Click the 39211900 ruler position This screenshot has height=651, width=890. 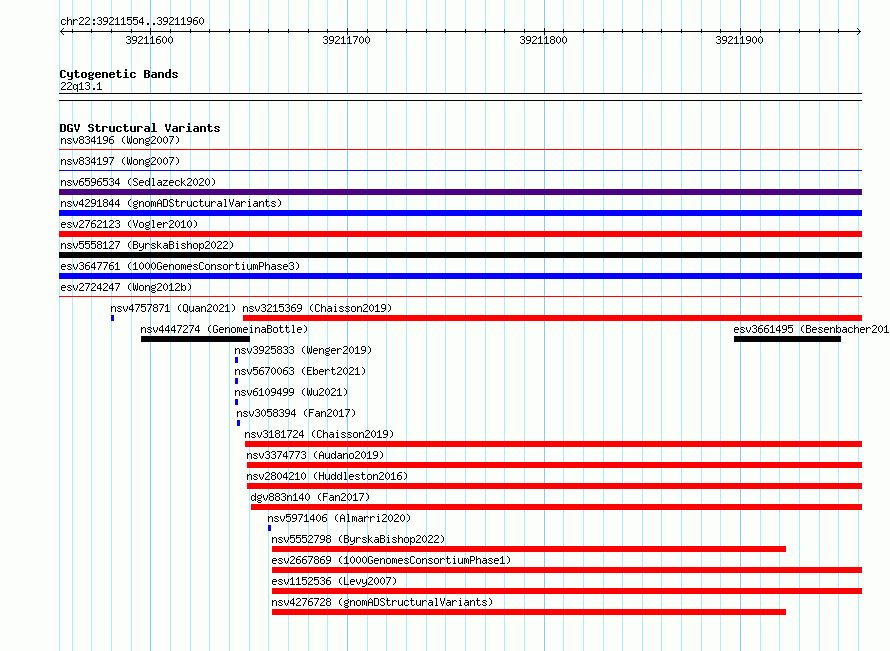click(740, 40)
